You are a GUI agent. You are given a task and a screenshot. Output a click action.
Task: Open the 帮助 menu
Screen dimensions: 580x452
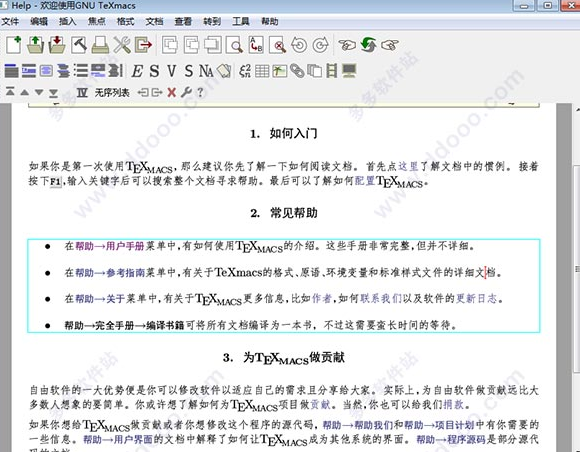pos(270,21)
